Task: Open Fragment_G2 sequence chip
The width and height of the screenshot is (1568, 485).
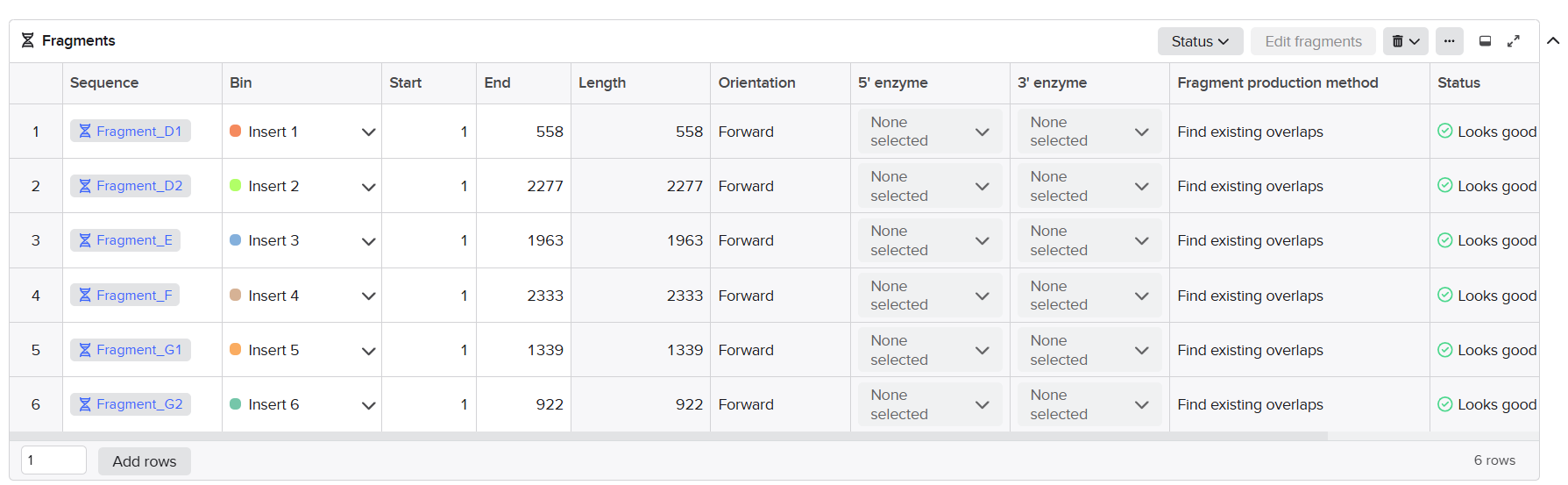Action: (131, 404)
